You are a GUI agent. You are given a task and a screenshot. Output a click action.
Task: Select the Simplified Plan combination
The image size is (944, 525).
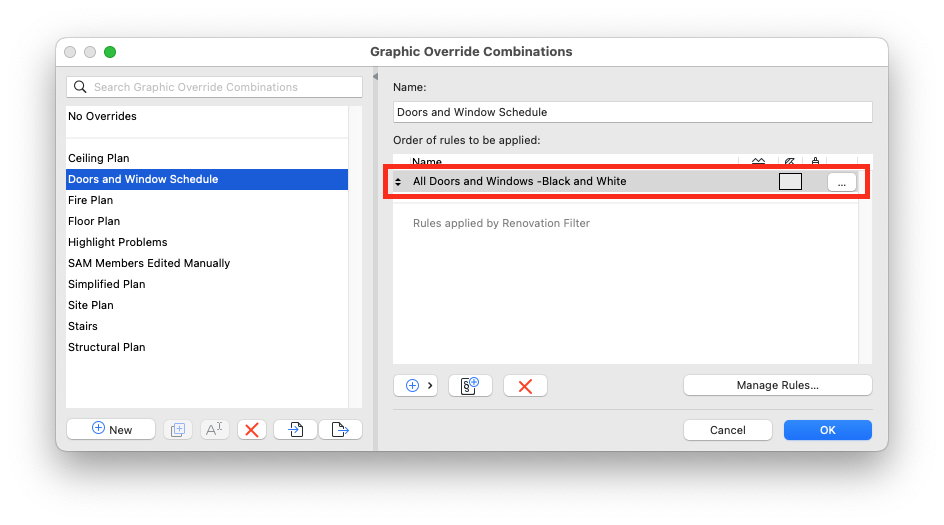pyautogui.click(x=207, y=284)
